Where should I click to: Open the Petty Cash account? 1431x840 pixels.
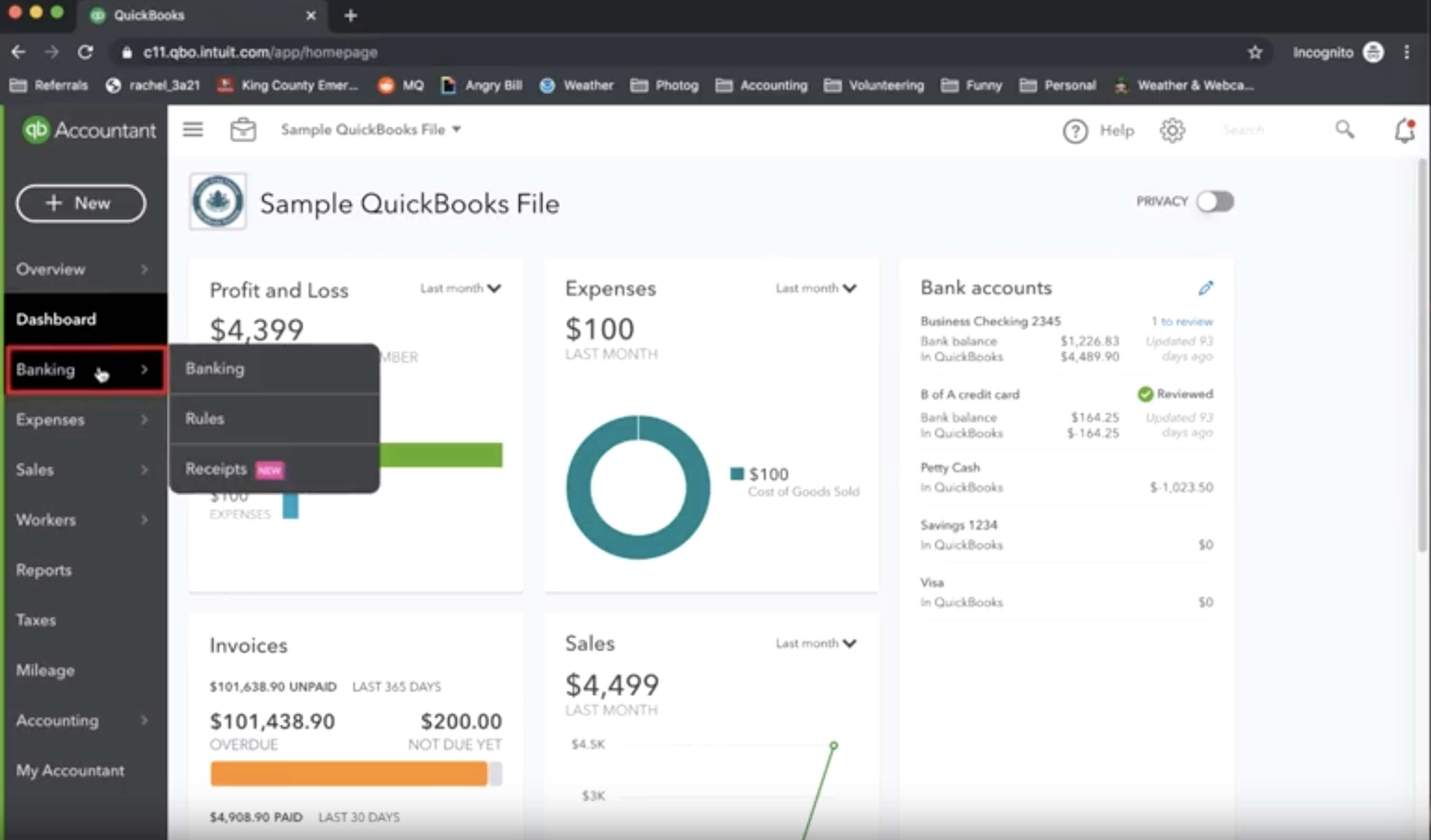click(950, 467)
